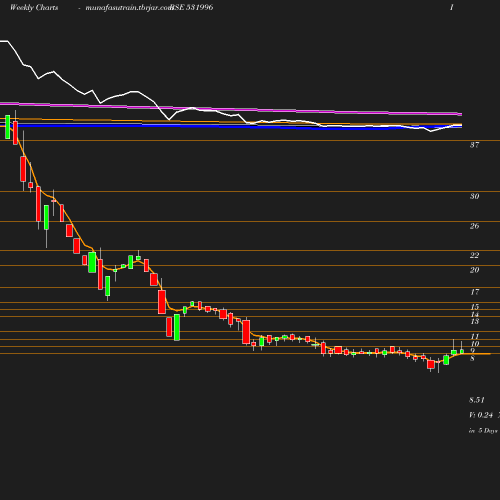Click the price axis label 26
Screen dimensions: 500x500
coord(474,226)
